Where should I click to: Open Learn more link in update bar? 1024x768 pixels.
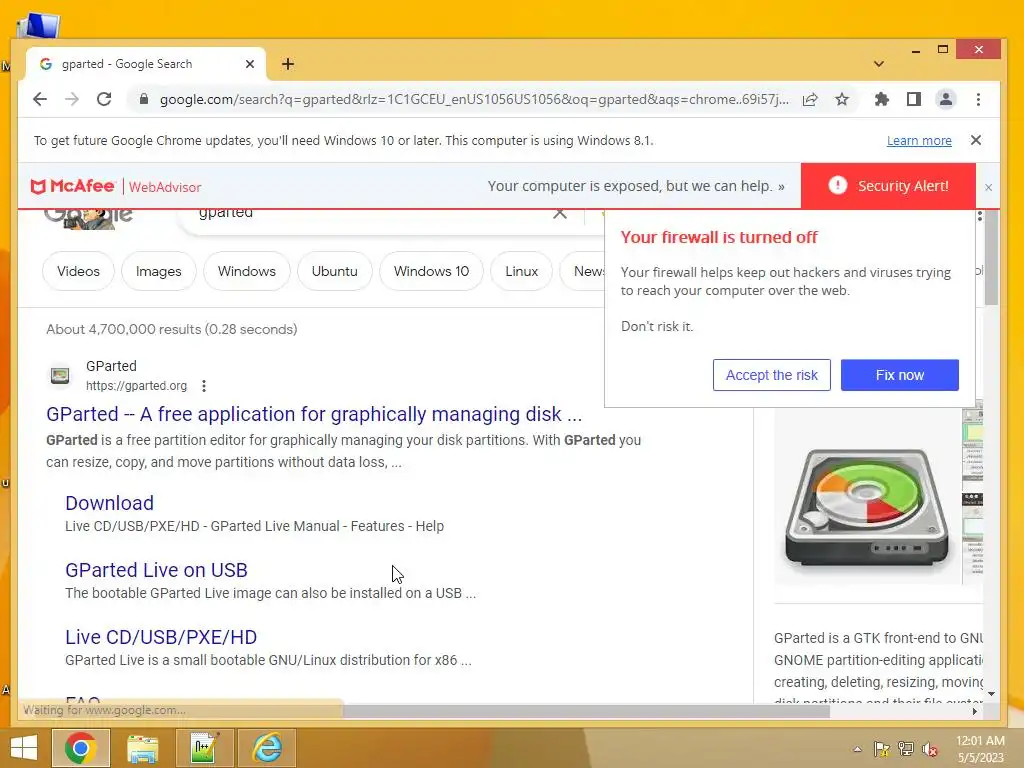tap(919, 140)
